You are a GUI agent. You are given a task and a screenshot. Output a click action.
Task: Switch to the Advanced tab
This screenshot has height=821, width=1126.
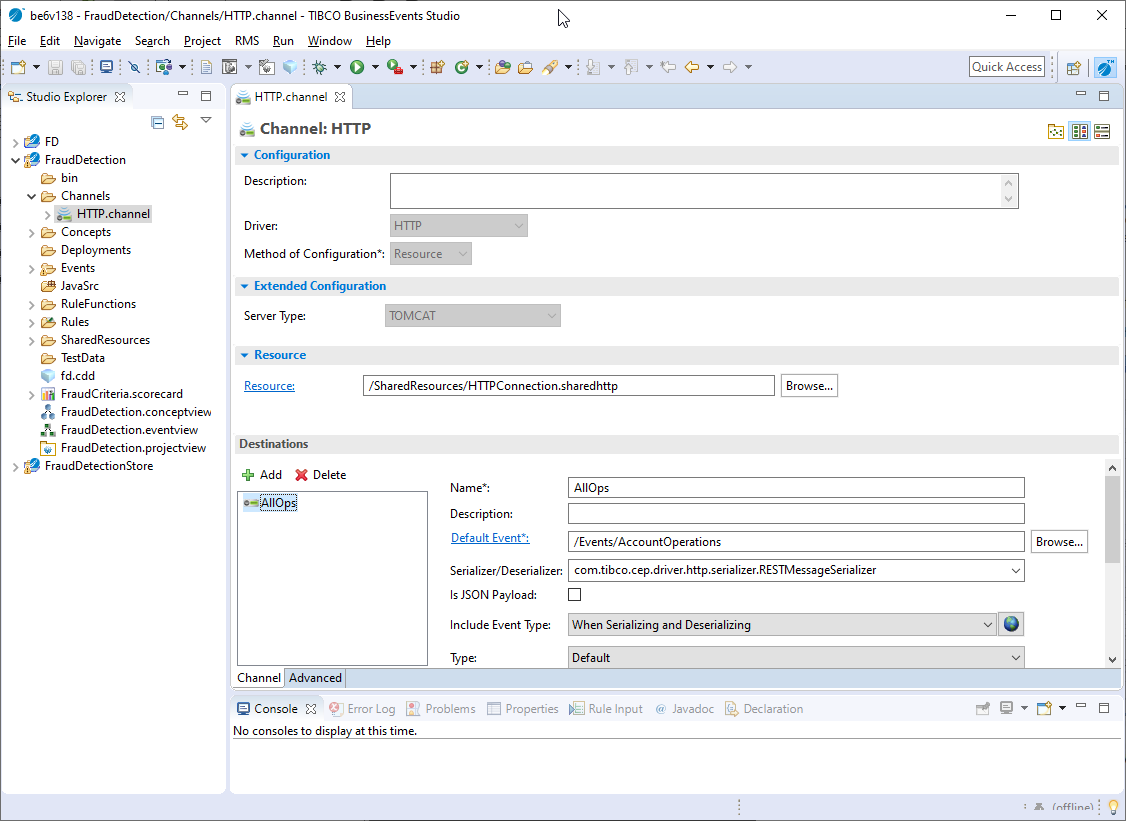(315, 678)
